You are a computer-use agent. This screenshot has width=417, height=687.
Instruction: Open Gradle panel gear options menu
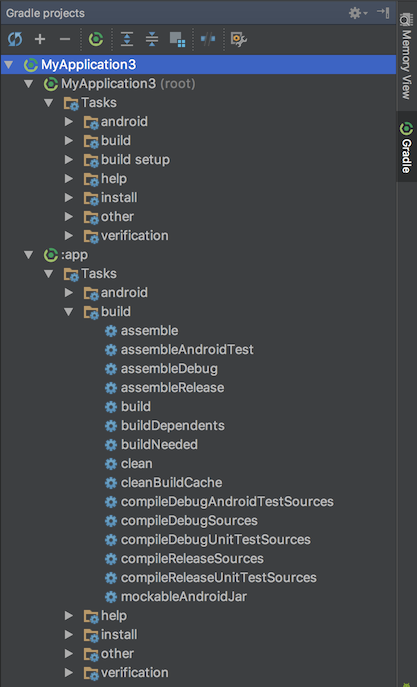pos(358,13)
